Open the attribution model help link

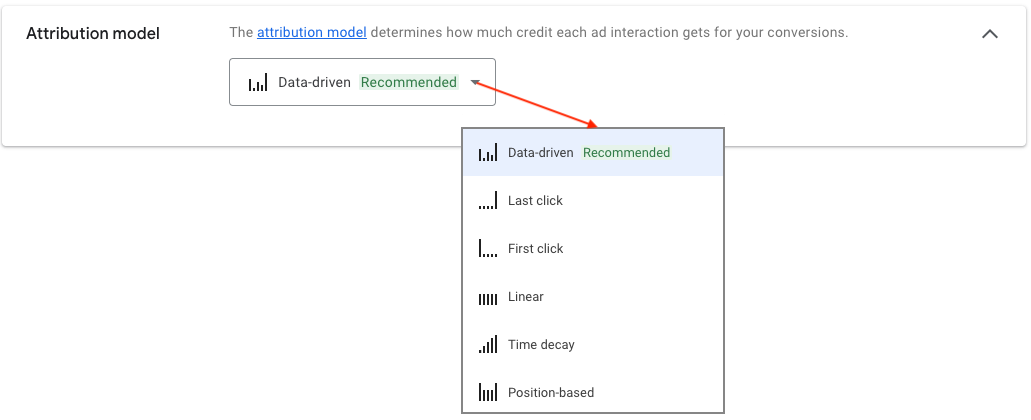[x=312, y=32]
